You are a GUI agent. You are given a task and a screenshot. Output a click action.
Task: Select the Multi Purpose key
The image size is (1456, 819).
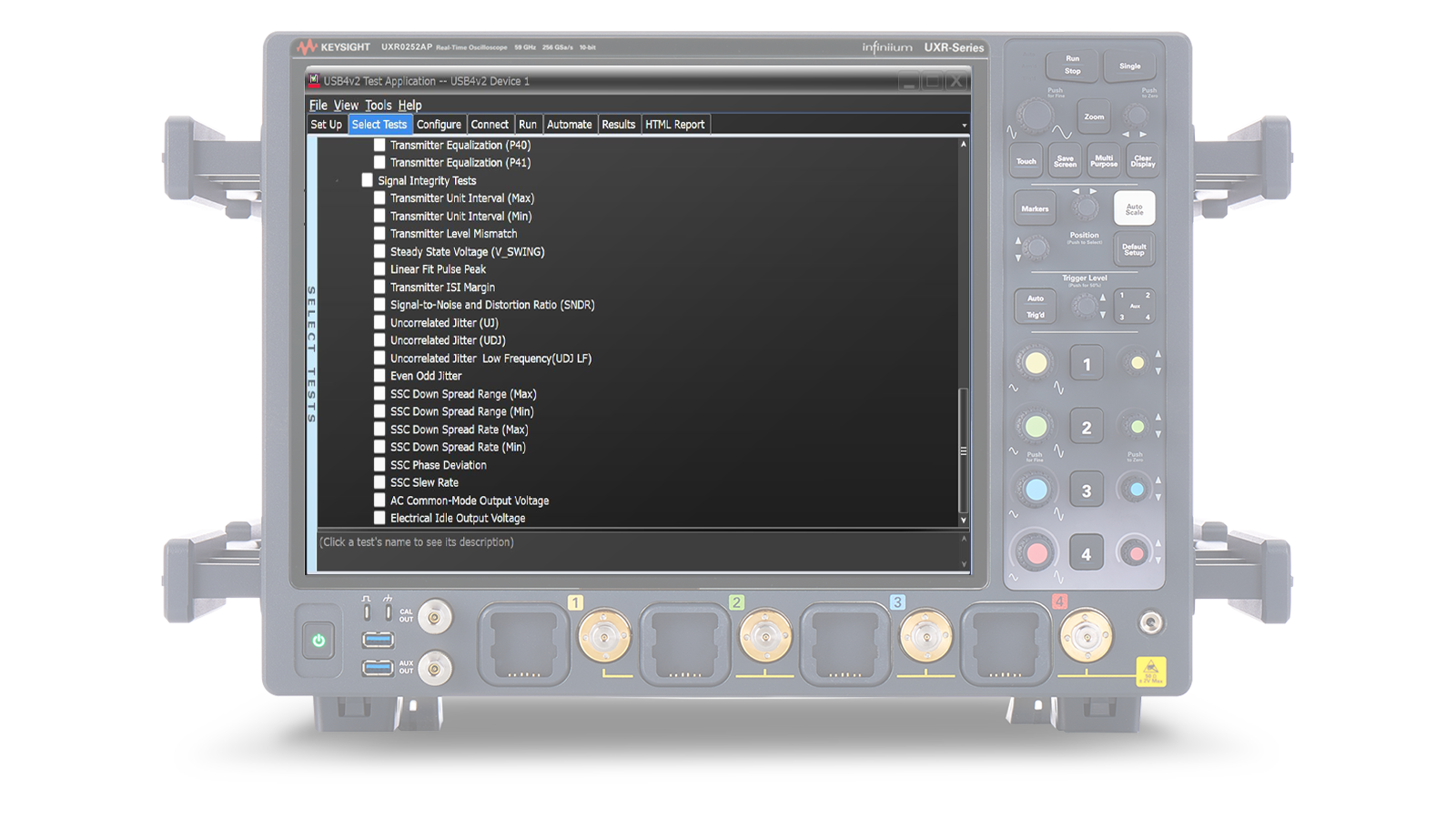coord(1104,160)
